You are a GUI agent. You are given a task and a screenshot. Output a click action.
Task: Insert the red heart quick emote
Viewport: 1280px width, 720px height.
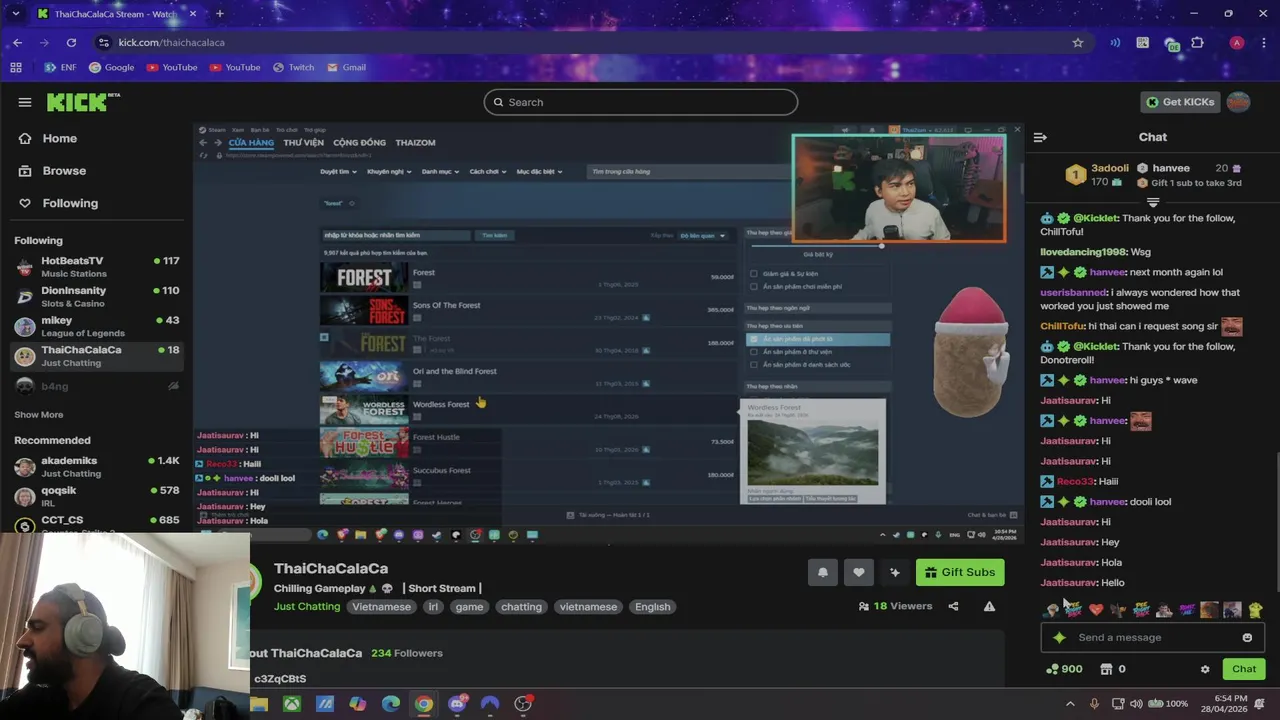[x=1096, y=610]
